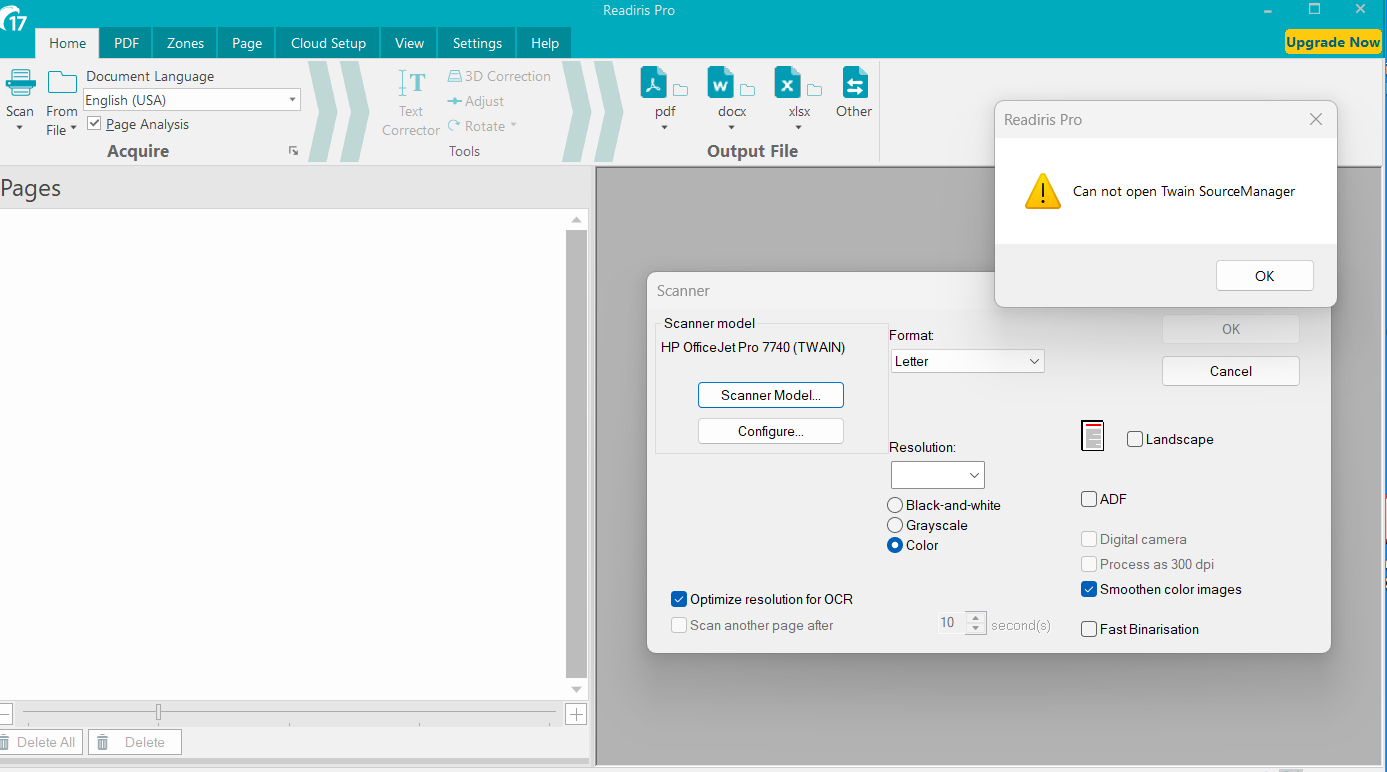
Task: Select the docx output icon
Action: [722, 84]
